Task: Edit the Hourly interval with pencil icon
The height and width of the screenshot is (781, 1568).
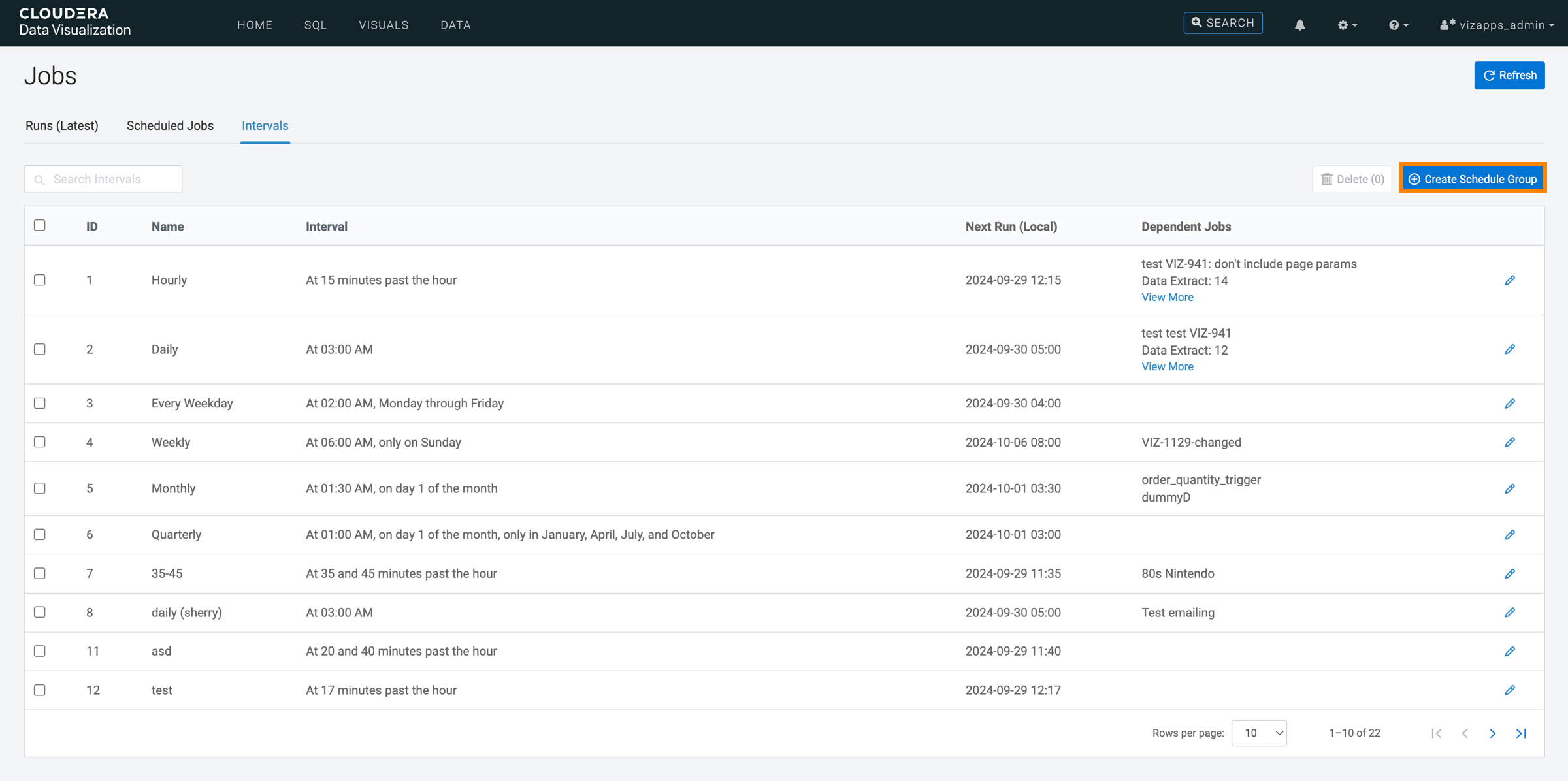Action: [x=1509, y=280]
